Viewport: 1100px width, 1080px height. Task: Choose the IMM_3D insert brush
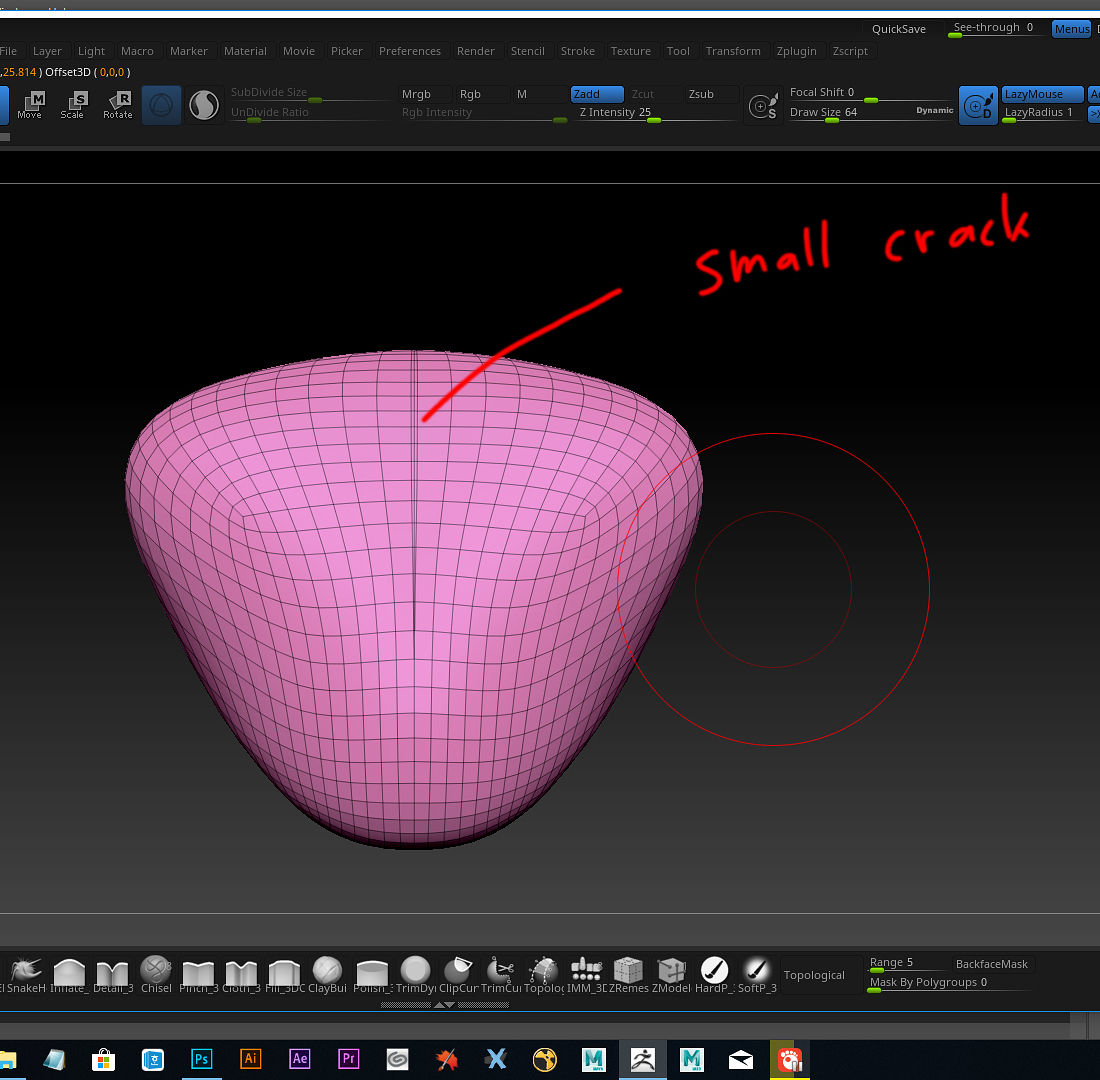coord(586,975)
